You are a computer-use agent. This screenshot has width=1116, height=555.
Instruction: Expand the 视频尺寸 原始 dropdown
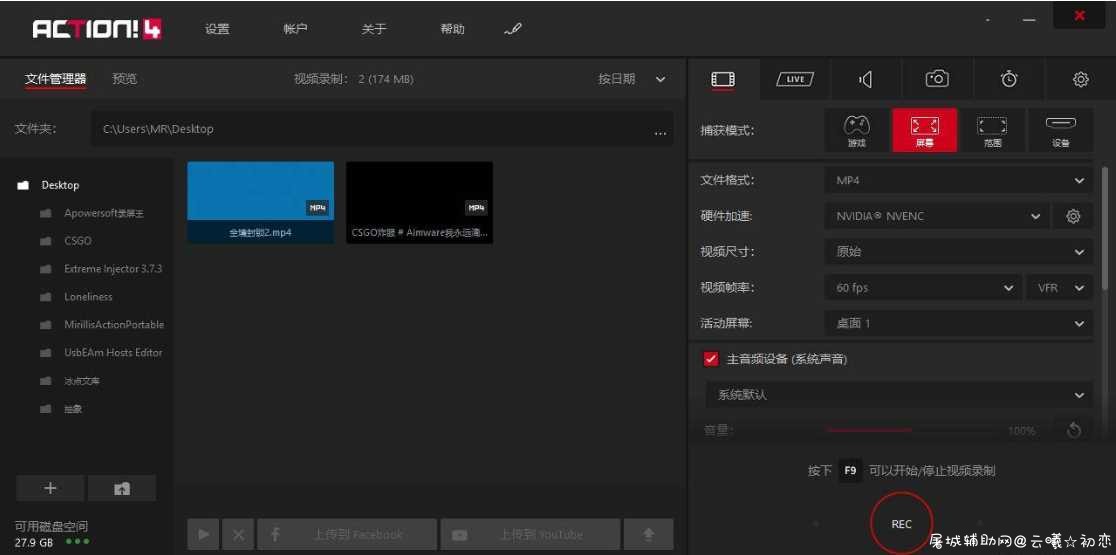tap(959, 252)
